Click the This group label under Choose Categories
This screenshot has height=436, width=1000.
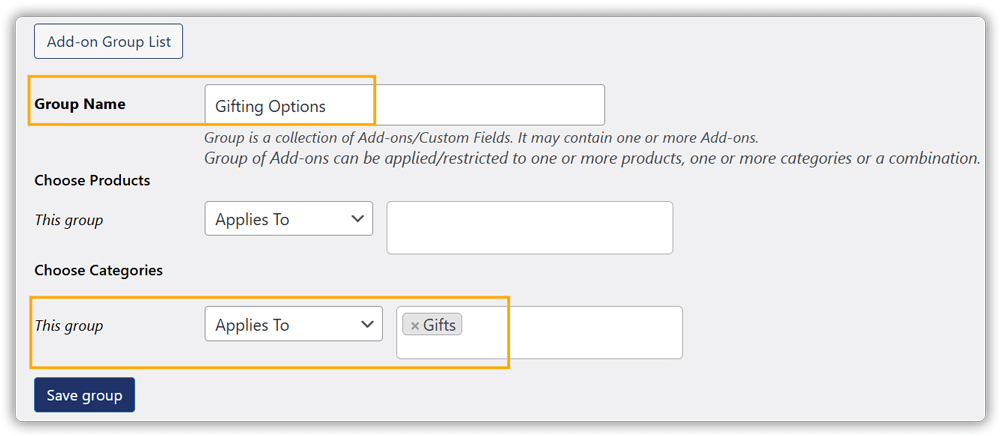click(69, 326)
